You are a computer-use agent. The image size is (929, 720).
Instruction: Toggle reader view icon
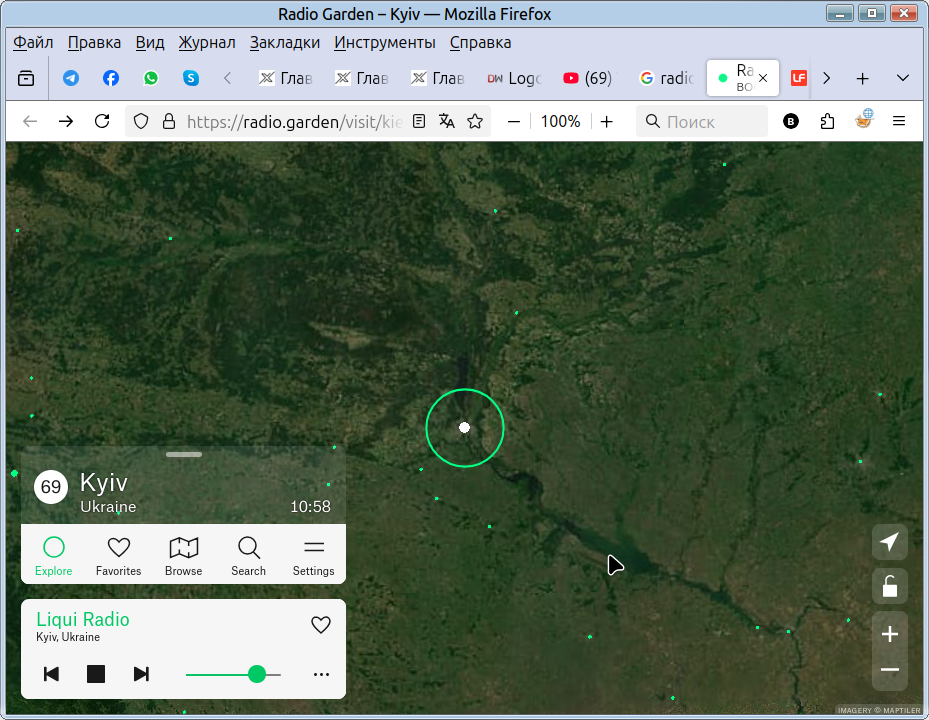pyautogui.click(x=419, y=121)
